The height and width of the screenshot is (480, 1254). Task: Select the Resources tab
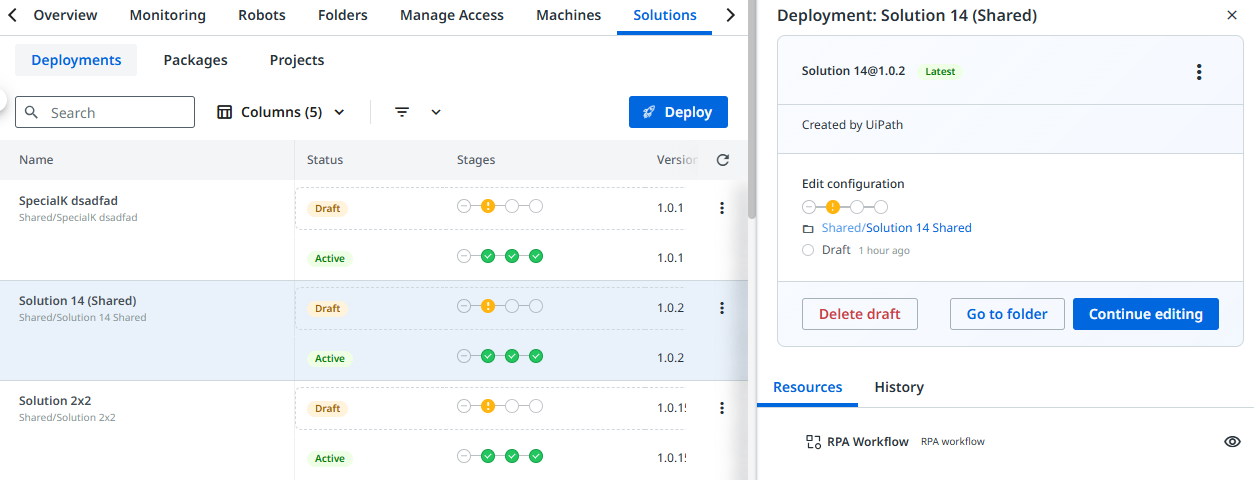808,387
